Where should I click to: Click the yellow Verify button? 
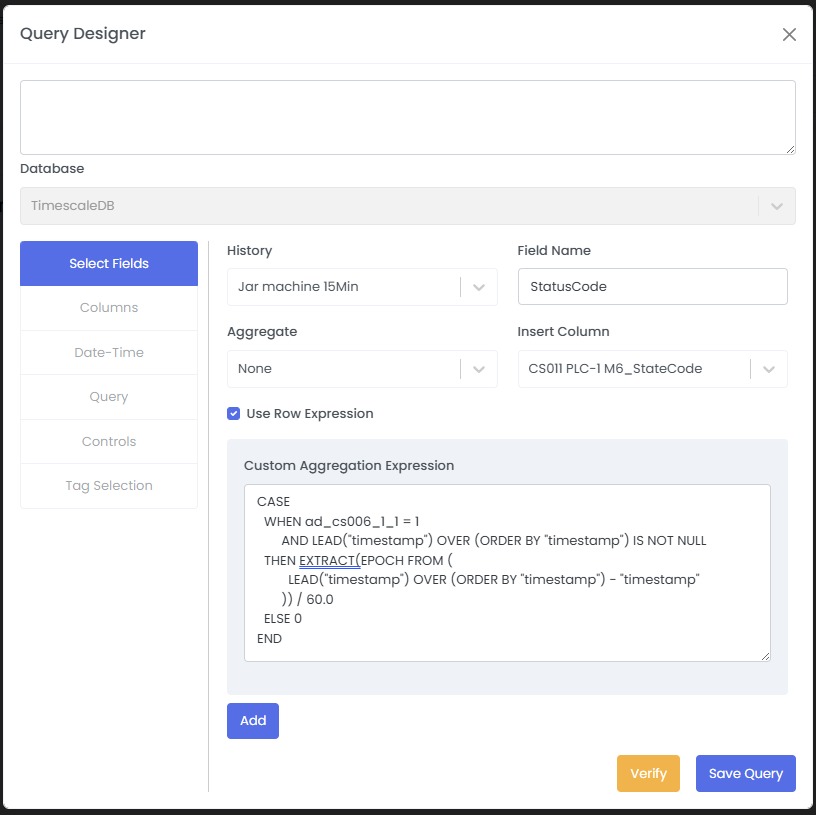648,774
